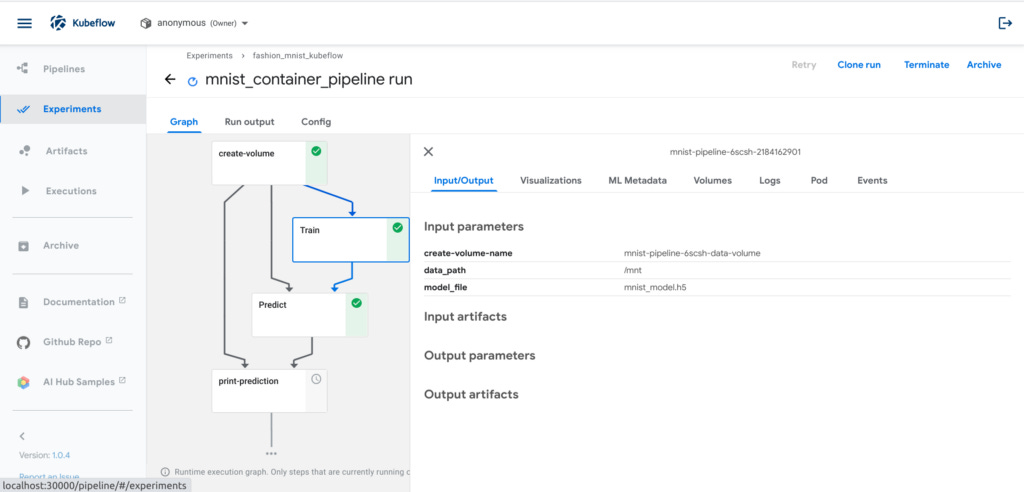Open Executions in sidebar
Viewport: 1024px width, 492px height.
(72, 191)
